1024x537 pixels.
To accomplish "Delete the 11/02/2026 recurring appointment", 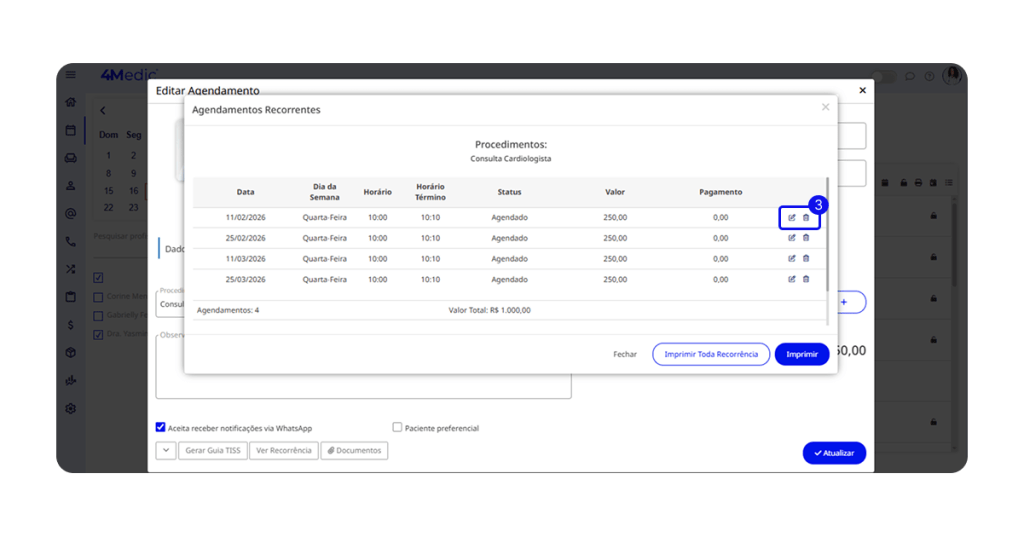I will 806,218.
